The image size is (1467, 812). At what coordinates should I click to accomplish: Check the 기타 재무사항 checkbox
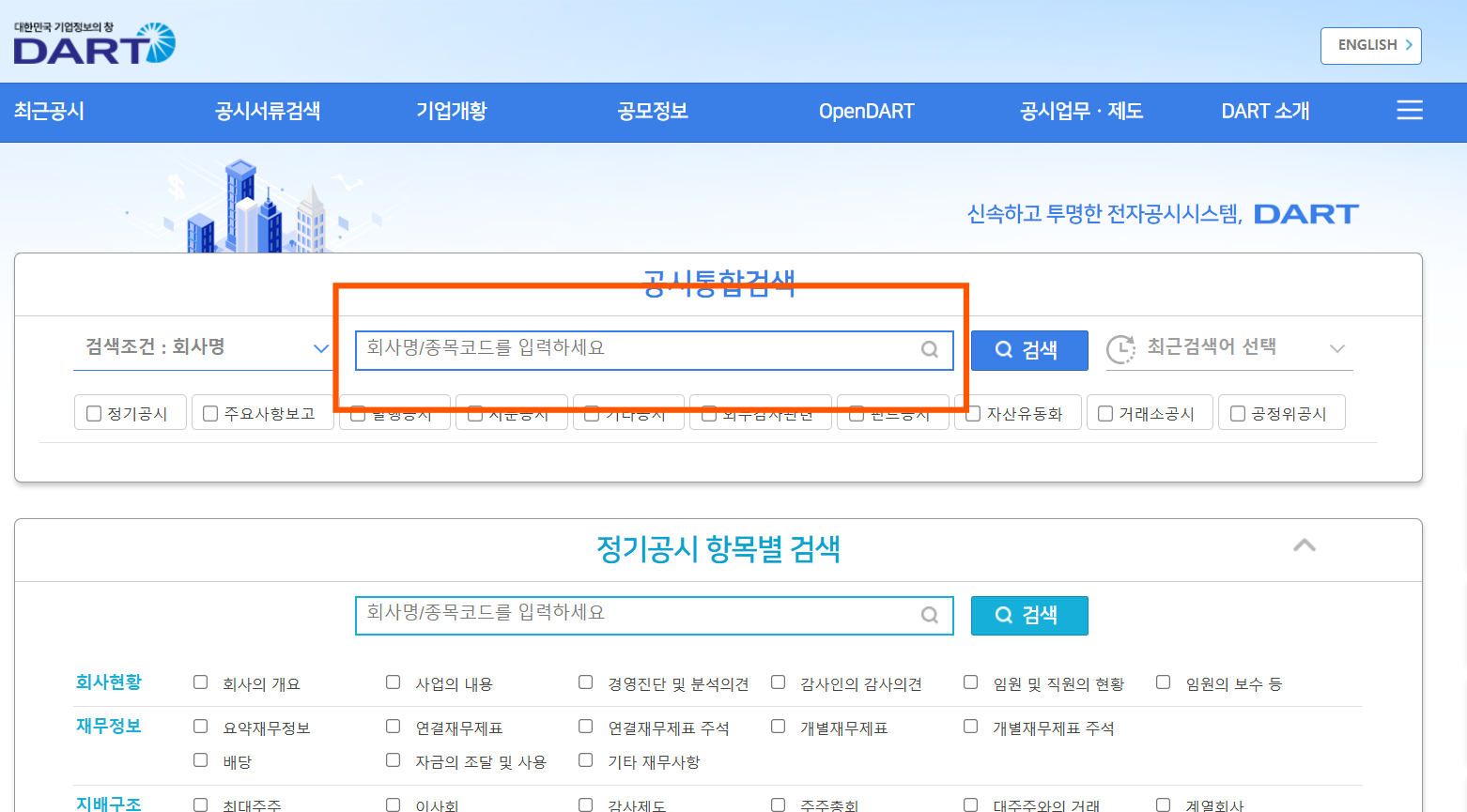point(586,760)
